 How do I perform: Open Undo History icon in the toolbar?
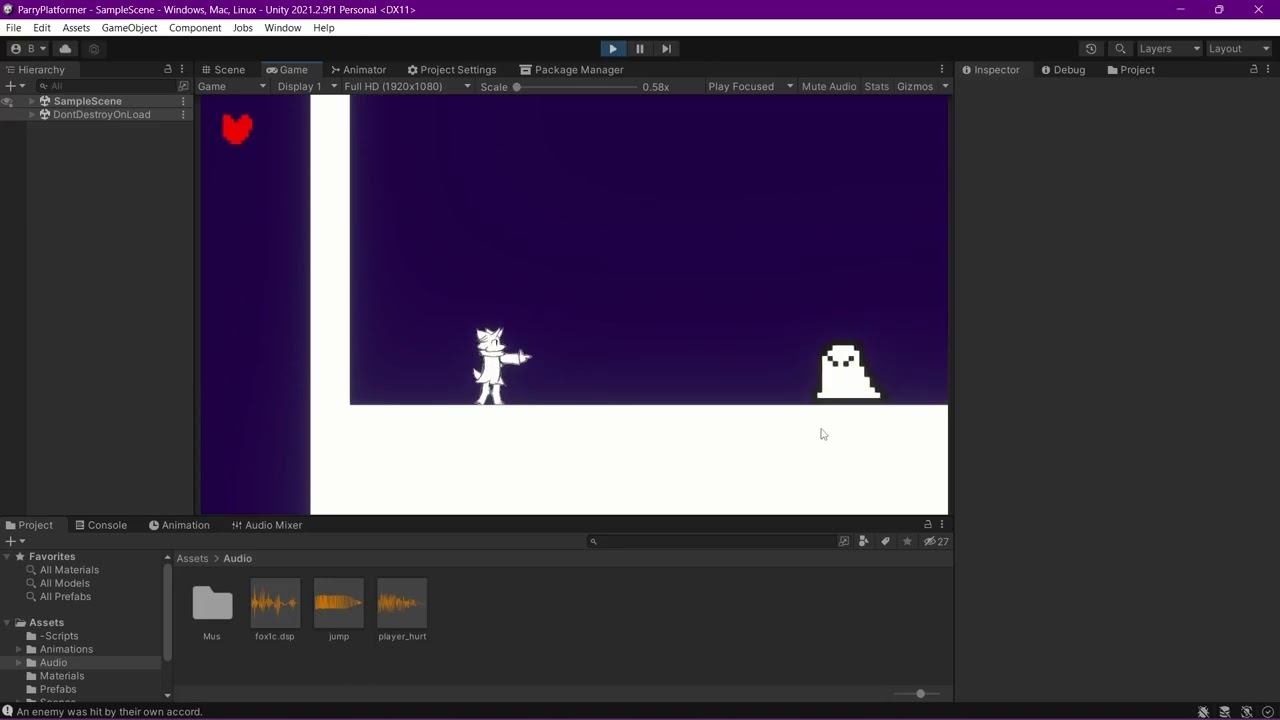(x=1091, y=48)
